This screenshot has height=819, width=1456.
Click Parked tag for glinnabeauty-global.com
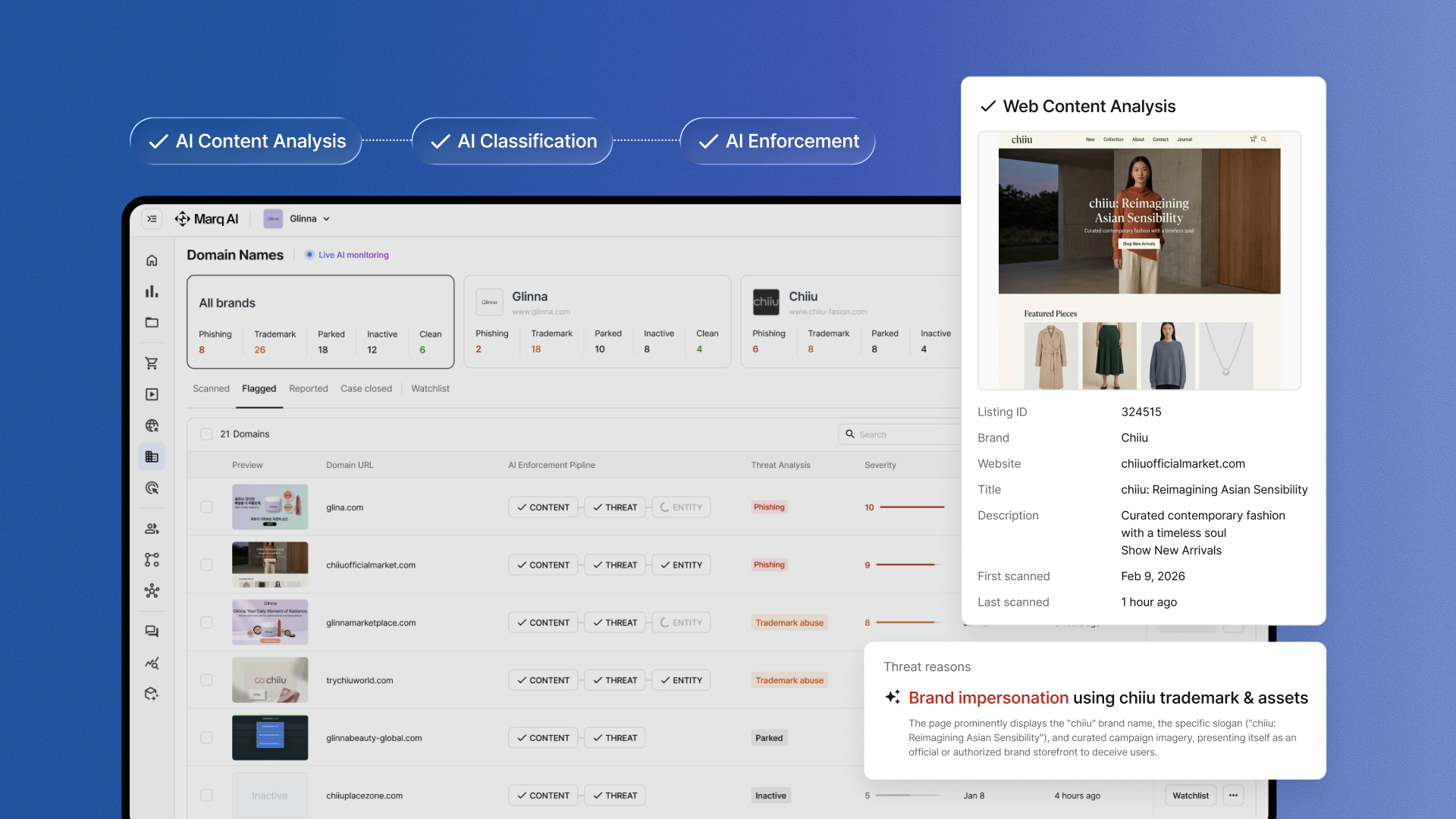pyautogui.click(x=769, y=738)
